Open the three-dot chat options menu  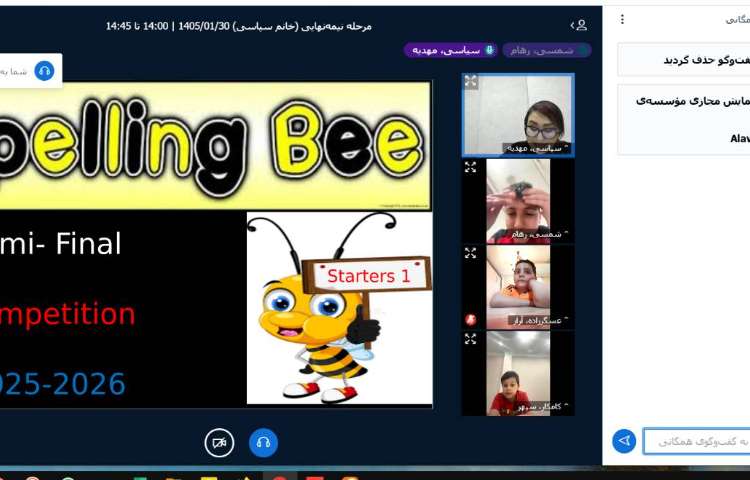[622, 19]
